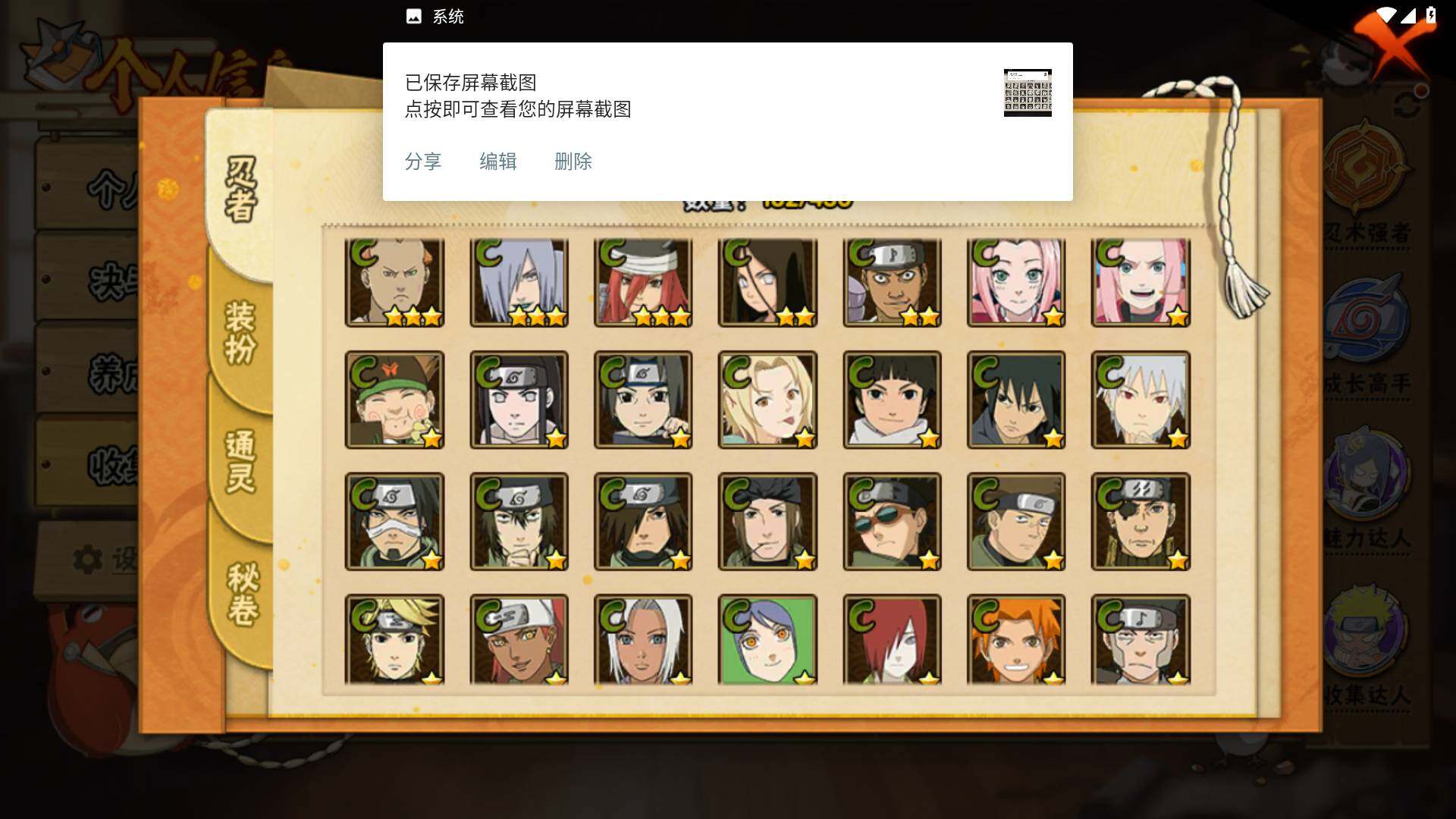This screenshot has height=819, width=1456.
Task: Switch to the 装扮 tab
Action: coord(240,332)
